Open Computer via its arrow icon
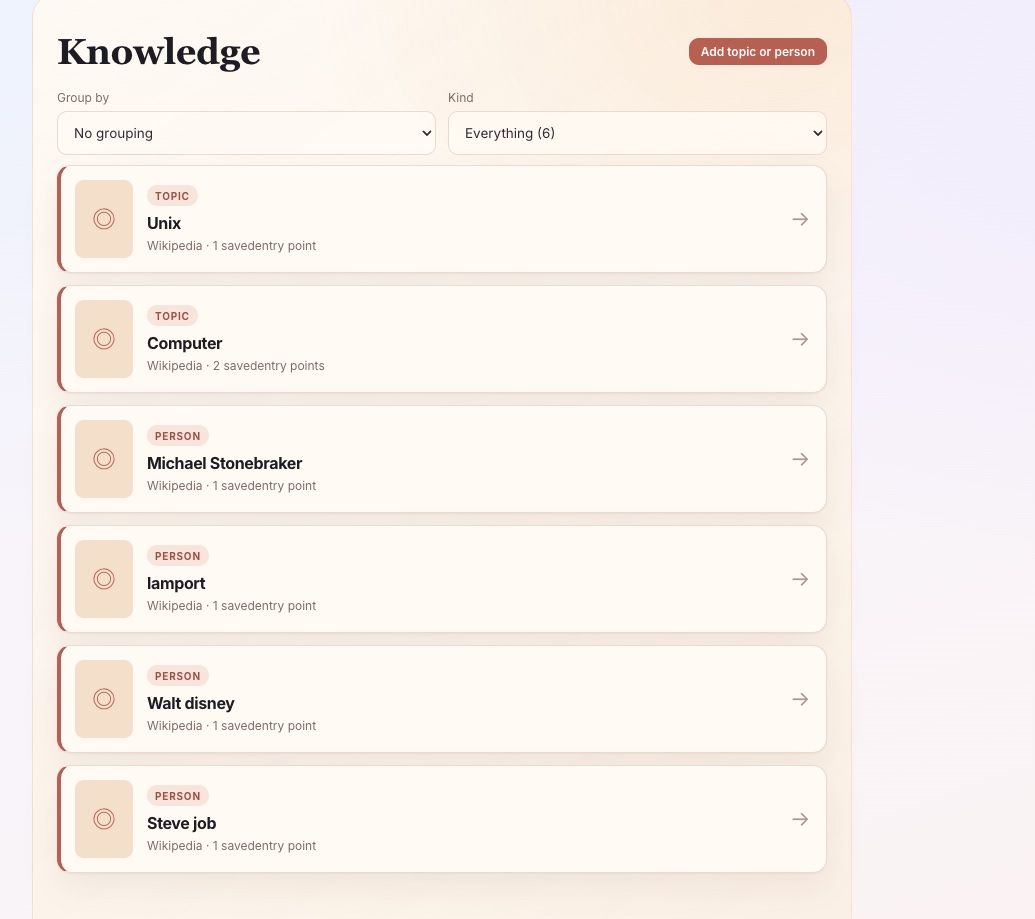Viewport: 1035px width, 919px height. [x=800, y=339]
